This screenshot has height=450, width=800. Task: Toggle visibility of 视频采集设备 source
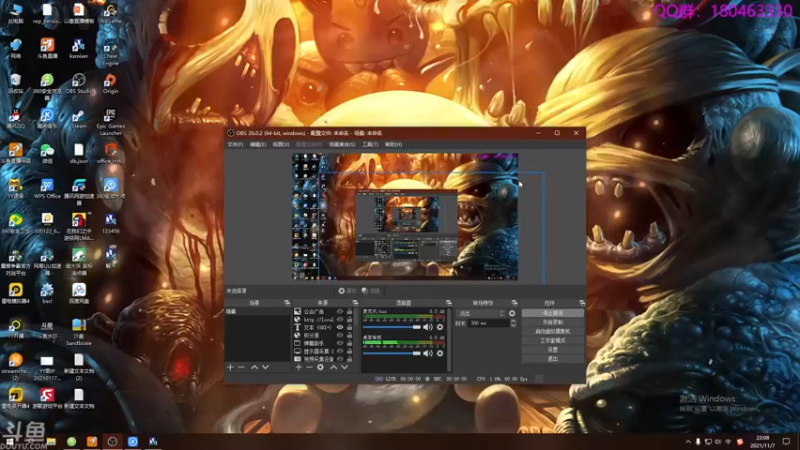tap(340, 359)
